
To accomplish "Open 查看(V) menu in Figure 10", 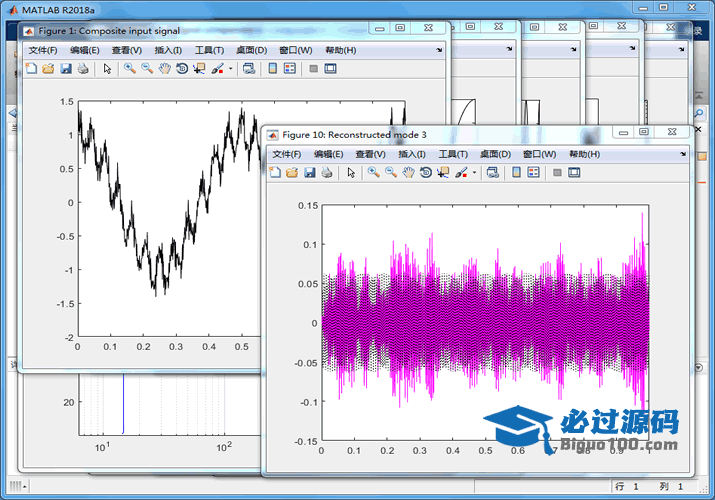I will (371, 154).
